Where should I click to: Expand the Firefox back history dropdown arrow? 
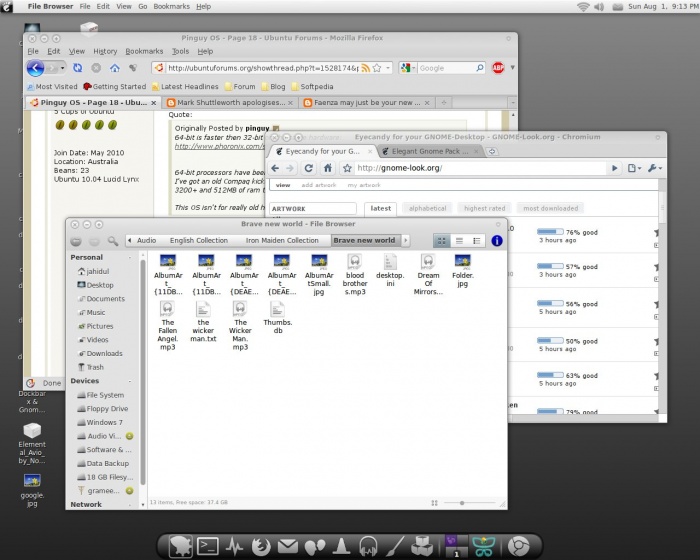[x=63, y=68]
